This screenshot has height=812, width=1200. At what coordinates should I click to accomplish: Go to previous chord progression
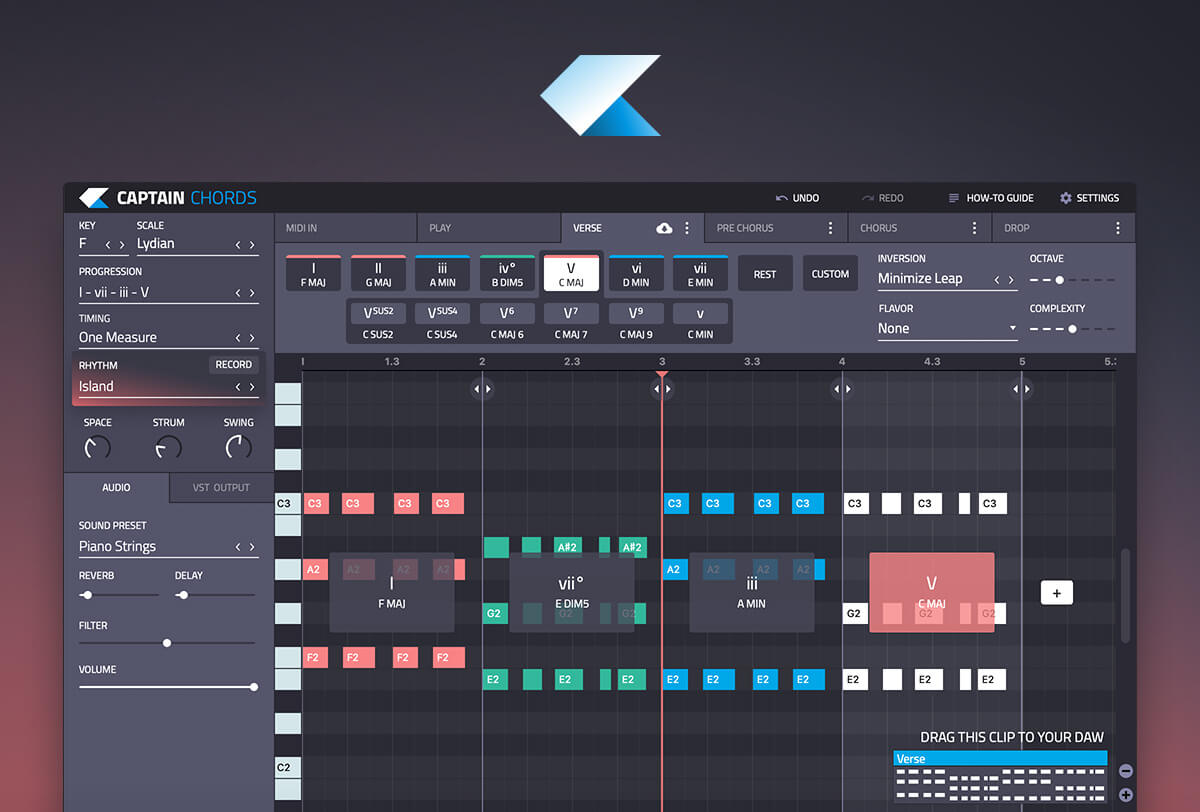238,293
